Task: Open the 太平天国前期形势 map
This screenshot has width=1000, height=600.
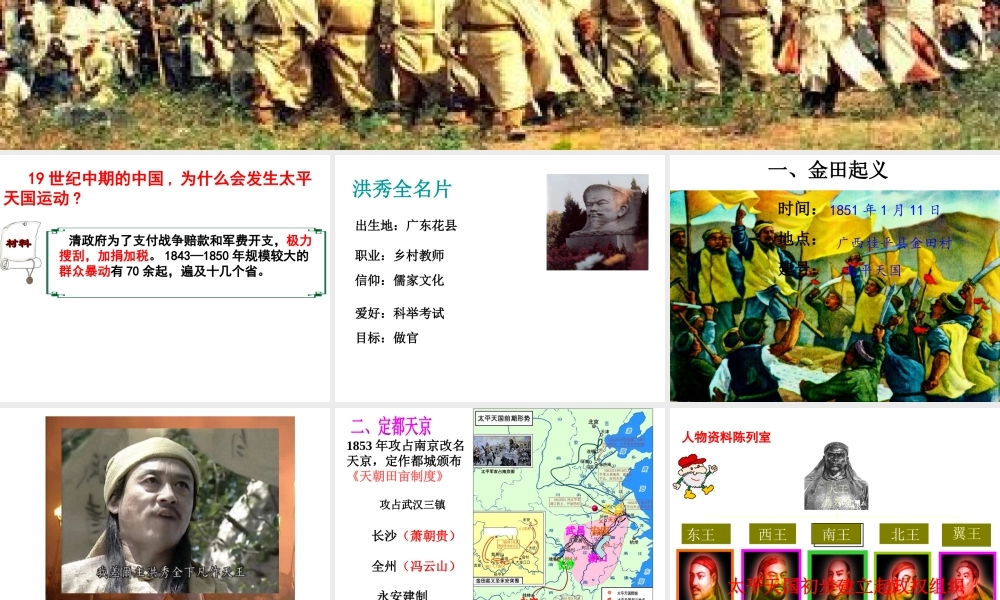Action: [x=563, y=504]
